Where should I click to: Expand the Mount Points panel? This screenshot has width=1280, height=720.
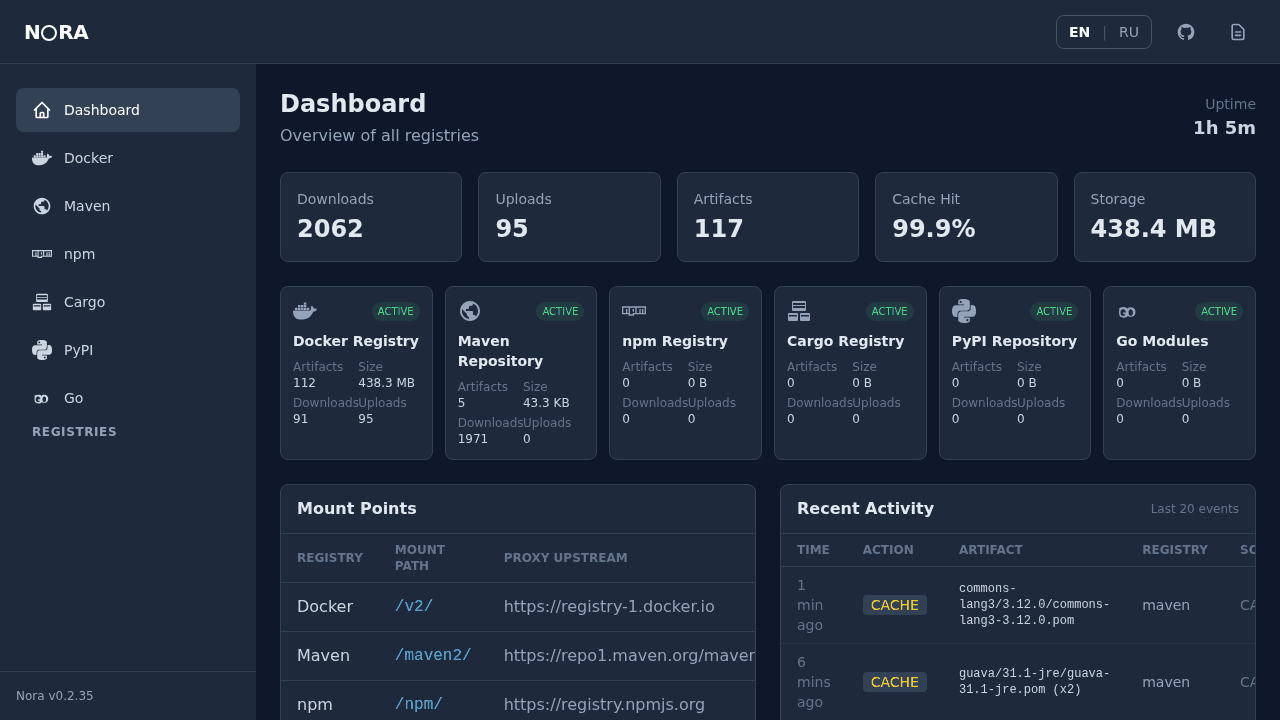coord(357,508)
